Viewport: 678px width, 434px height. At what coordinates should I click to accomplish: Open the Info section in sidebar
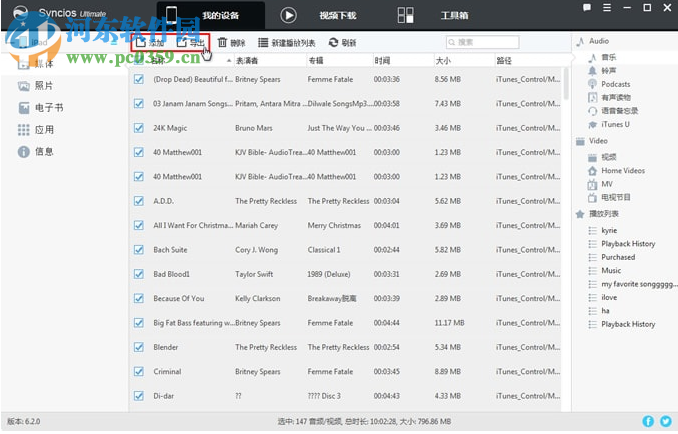[x=35, y=152]
